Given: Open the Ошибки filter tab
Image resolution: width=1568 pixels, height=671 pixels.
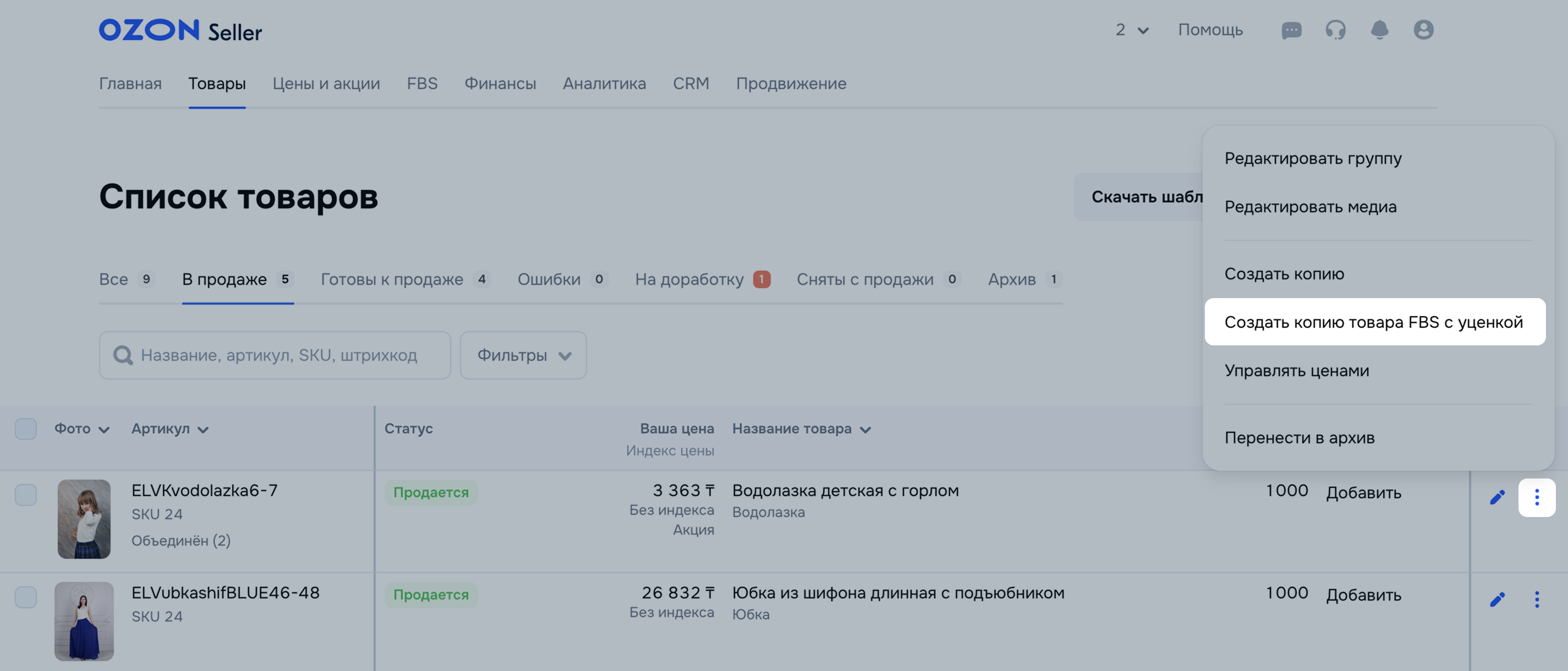Looking at the screenshot, I should [562, 279].
